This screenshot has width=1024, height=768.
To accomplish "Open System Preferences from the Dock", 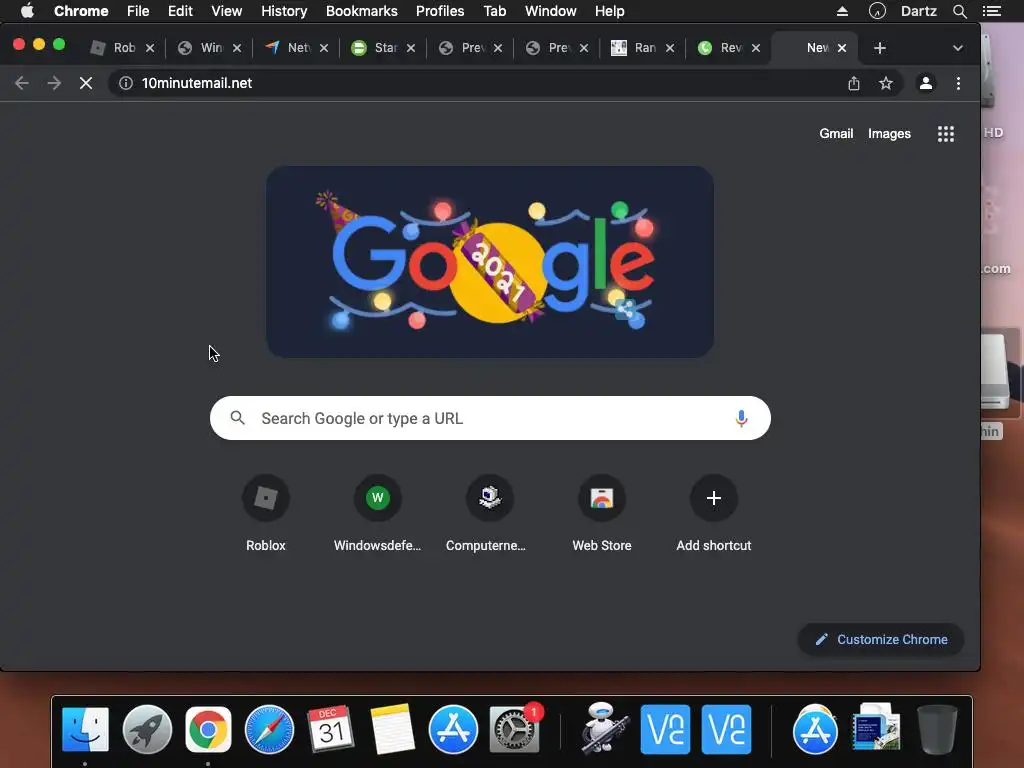I will (x=515, y=729).
